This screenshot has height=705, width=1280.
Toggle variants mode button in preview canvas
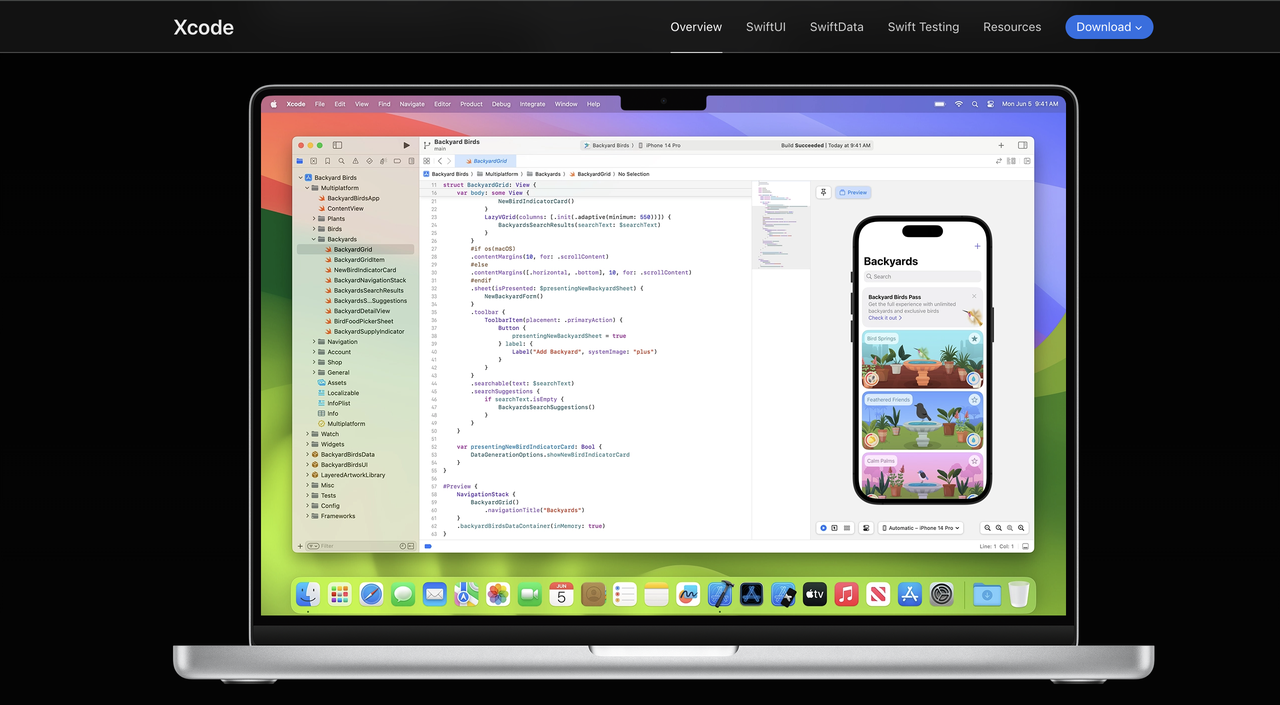click(x=847, y=528)
